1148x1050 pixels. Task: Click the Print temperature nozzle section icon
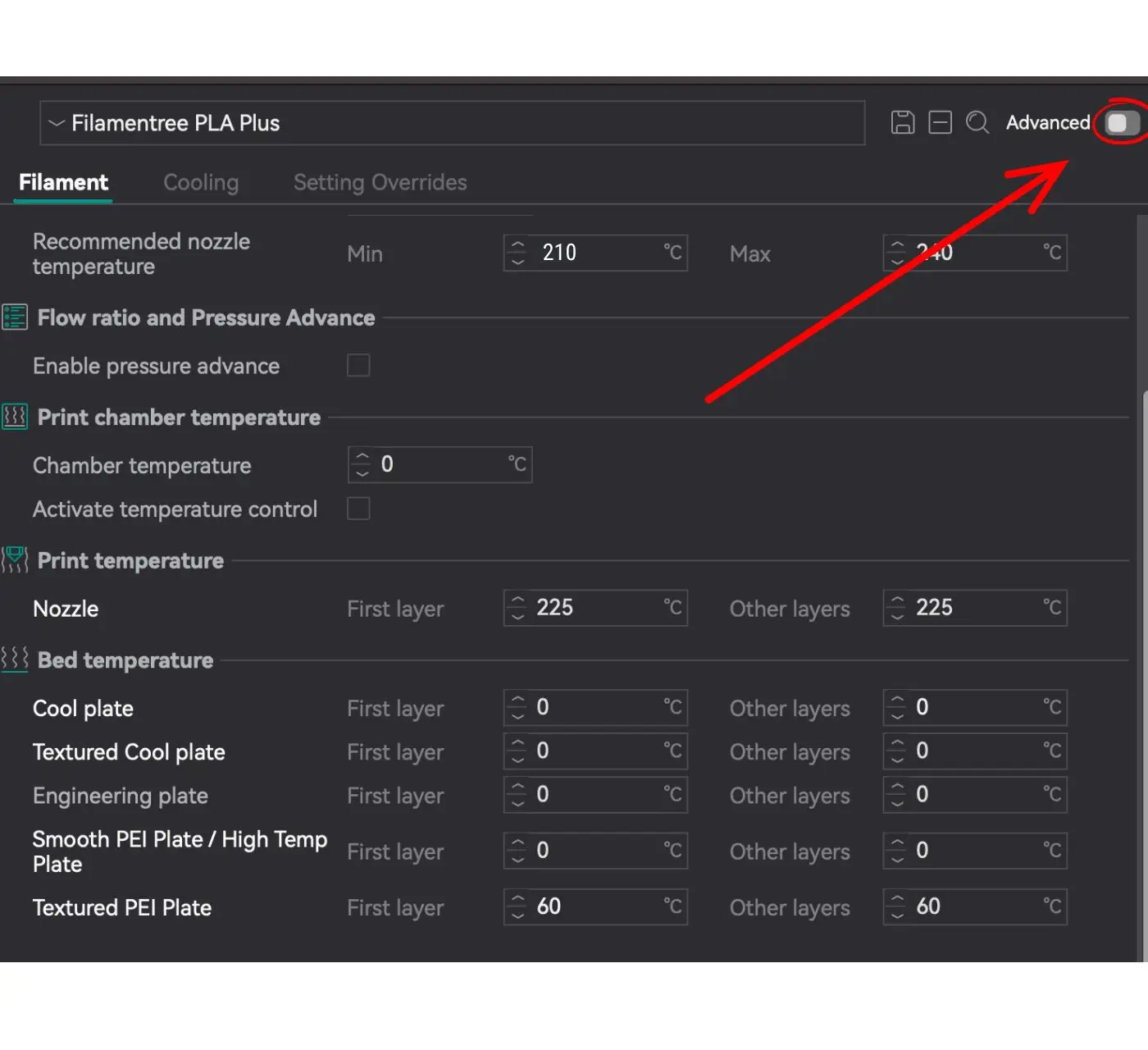[15, 560]
